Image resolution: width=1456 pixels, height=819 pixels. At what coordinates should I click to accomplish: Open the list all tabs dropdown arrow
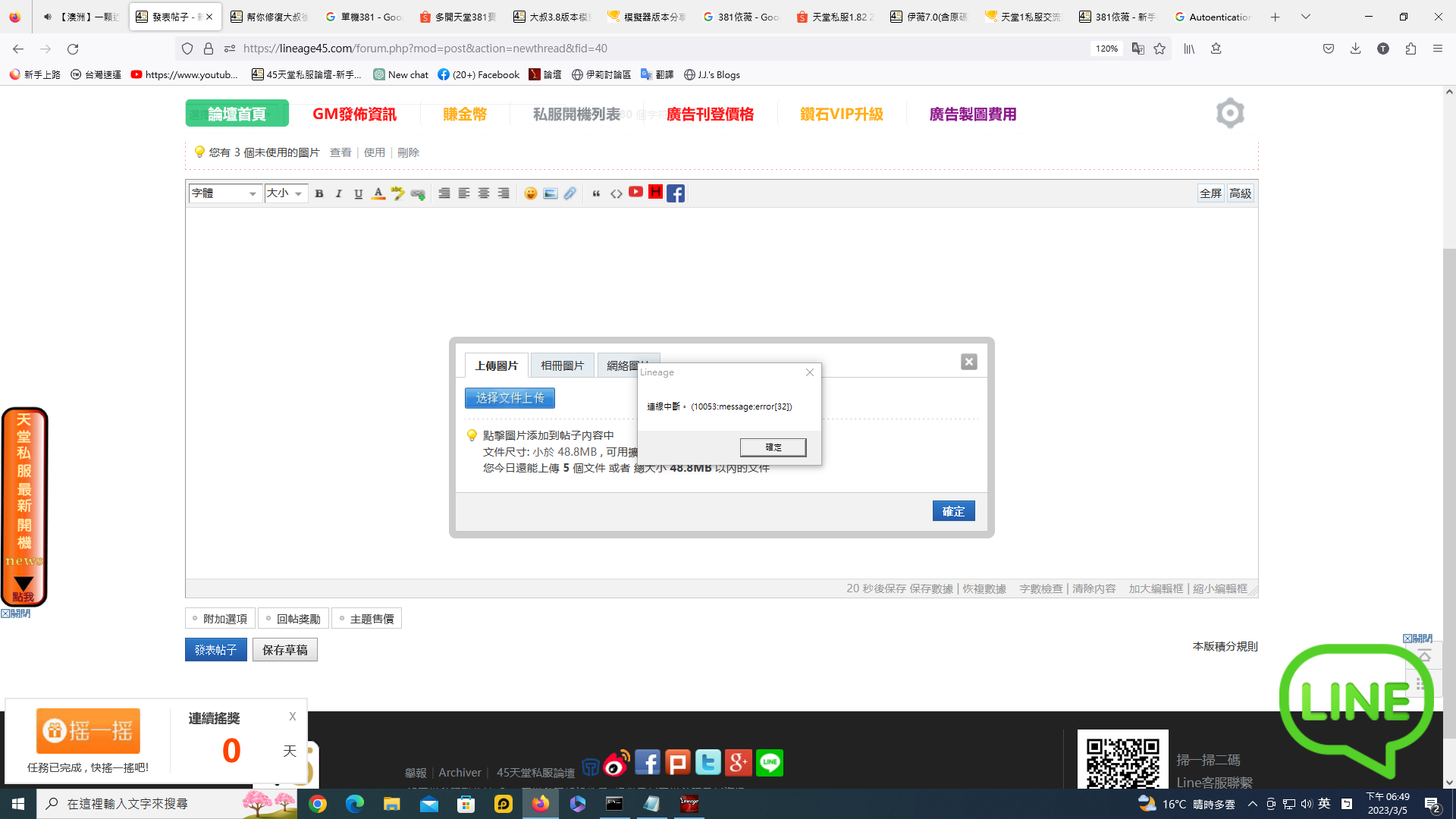(1306, 17)
